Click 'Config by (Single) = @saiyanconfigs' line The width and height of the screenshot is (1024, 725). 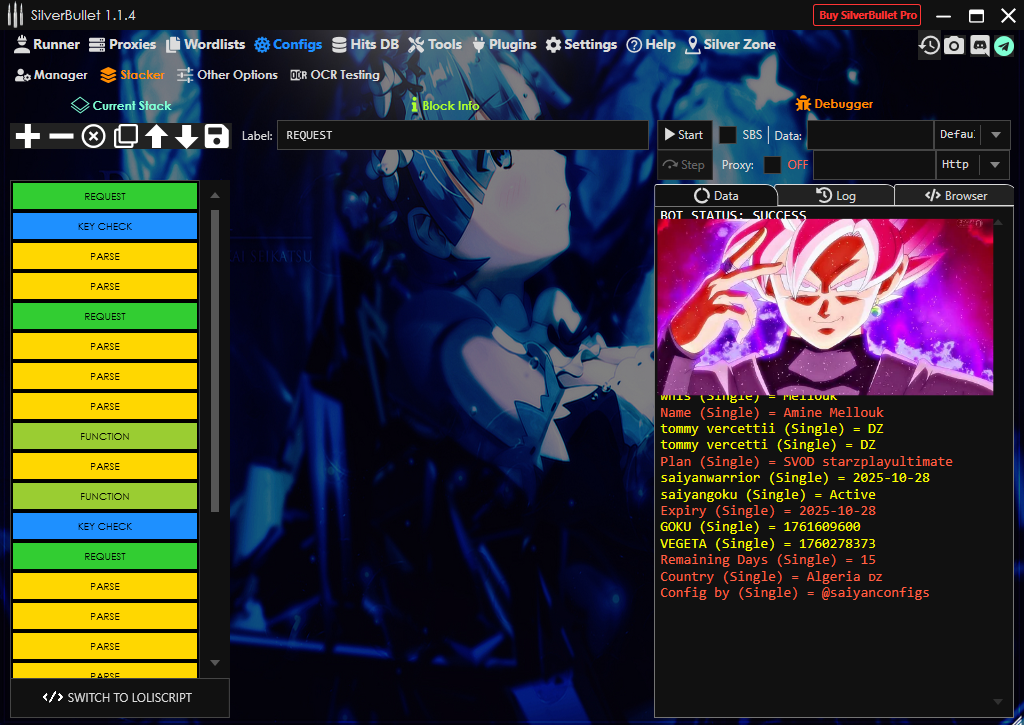(795, 592)
